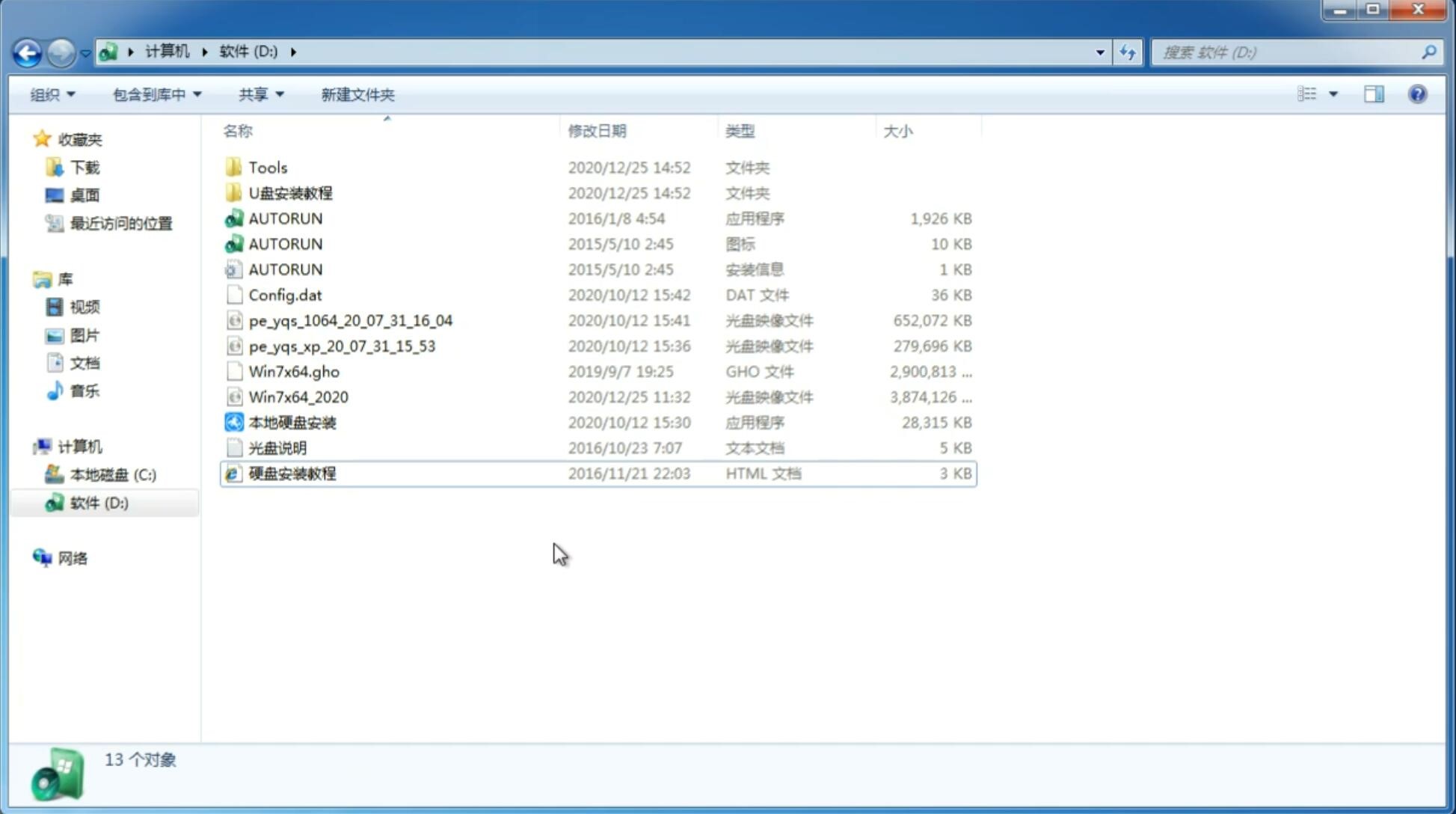Viewport: 1456px width, 814px height.
Task: Click 新建文件夹 button
Action: (x=359, y=94)
